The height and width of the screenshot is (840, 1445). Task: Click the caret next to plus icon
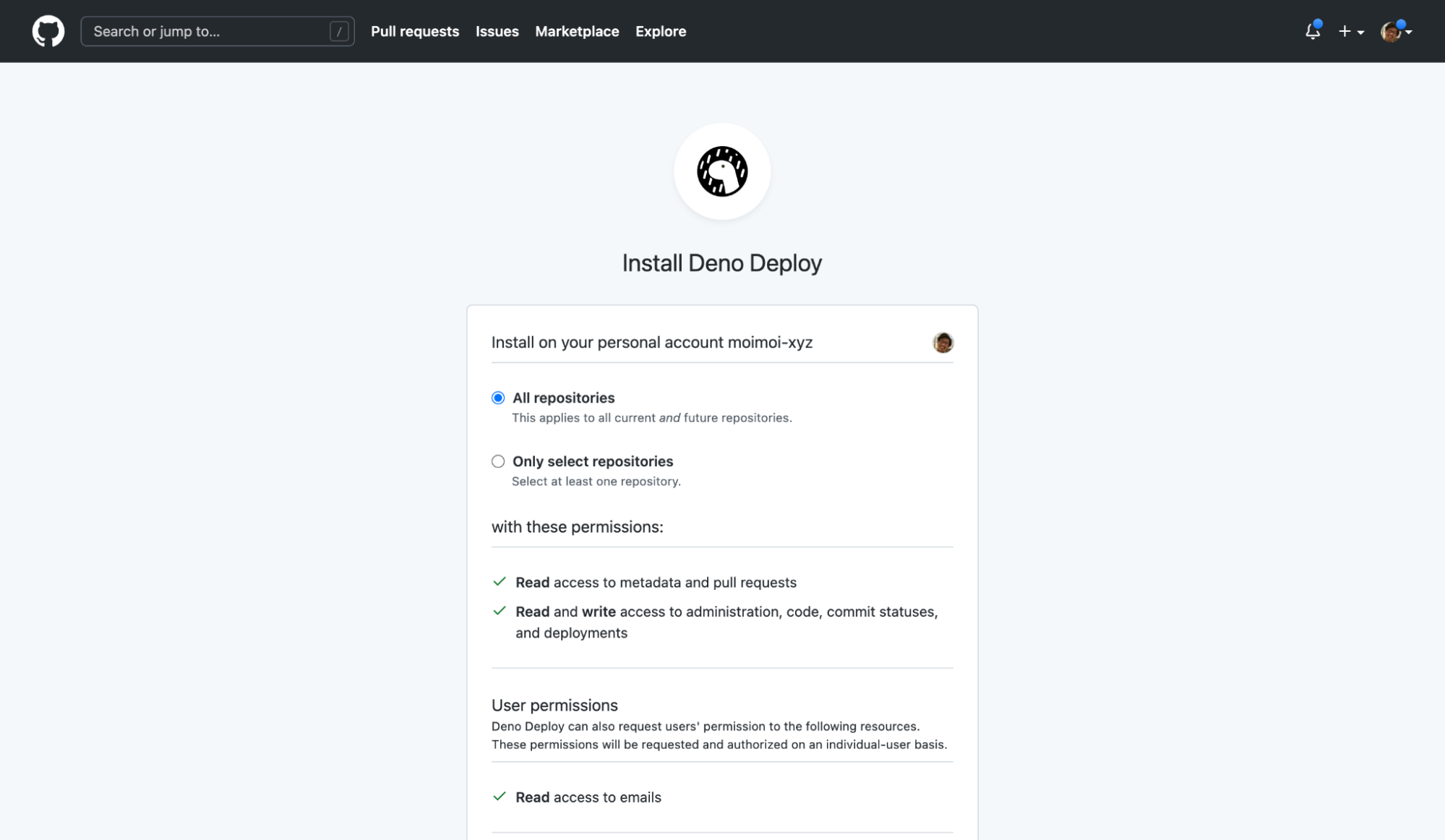coord(1360,33)
